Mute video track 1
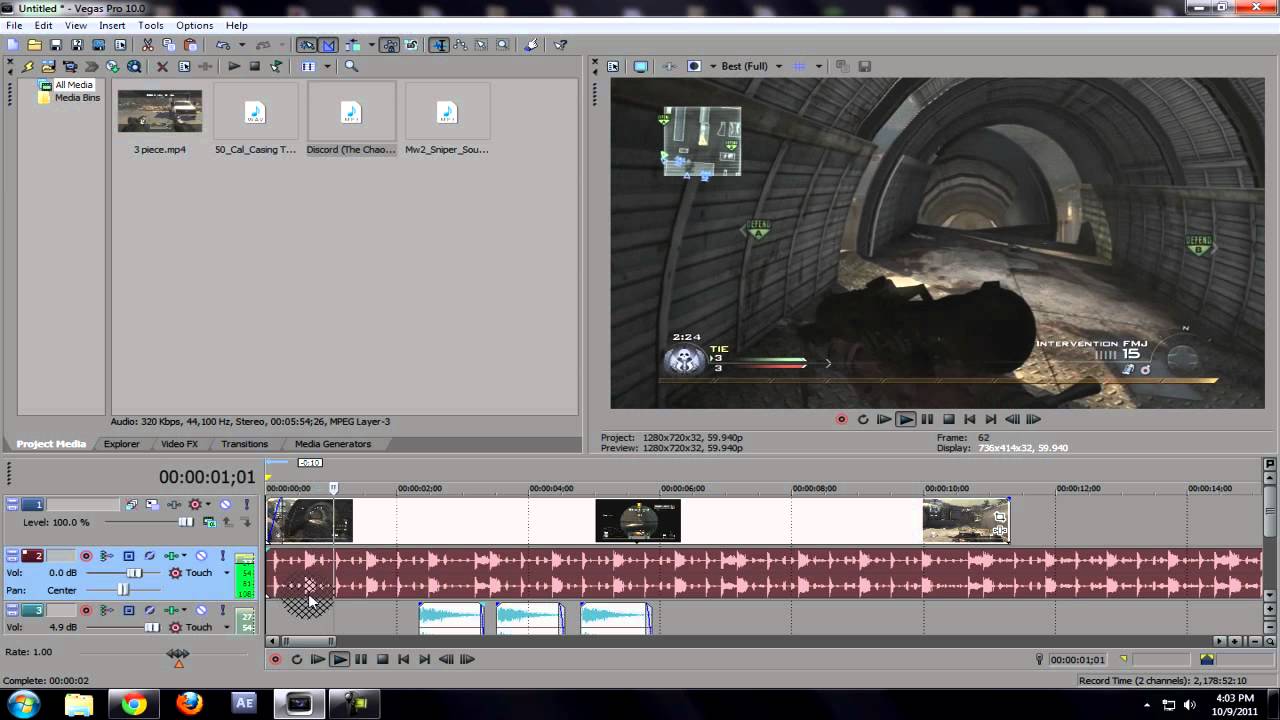1280x720 pixels. click(225, 505)
